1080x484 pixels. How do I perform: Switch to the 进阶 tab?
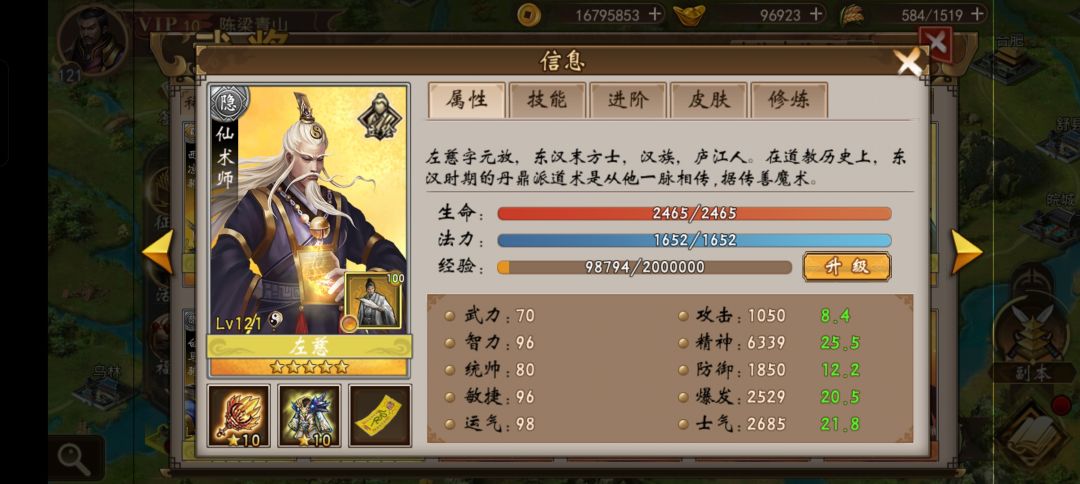tap(628, 100)
